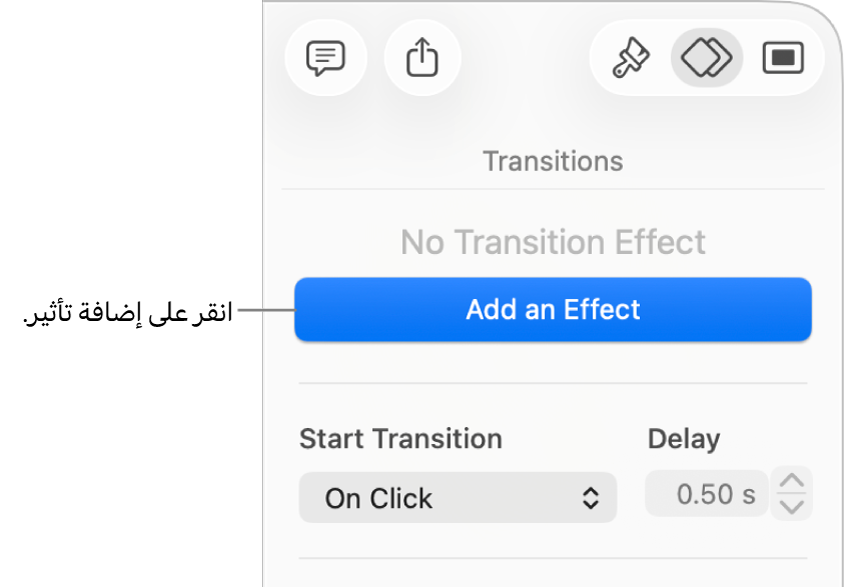Click the divider line below Transitions heading
846x587 pixels.
pos(553,189)
